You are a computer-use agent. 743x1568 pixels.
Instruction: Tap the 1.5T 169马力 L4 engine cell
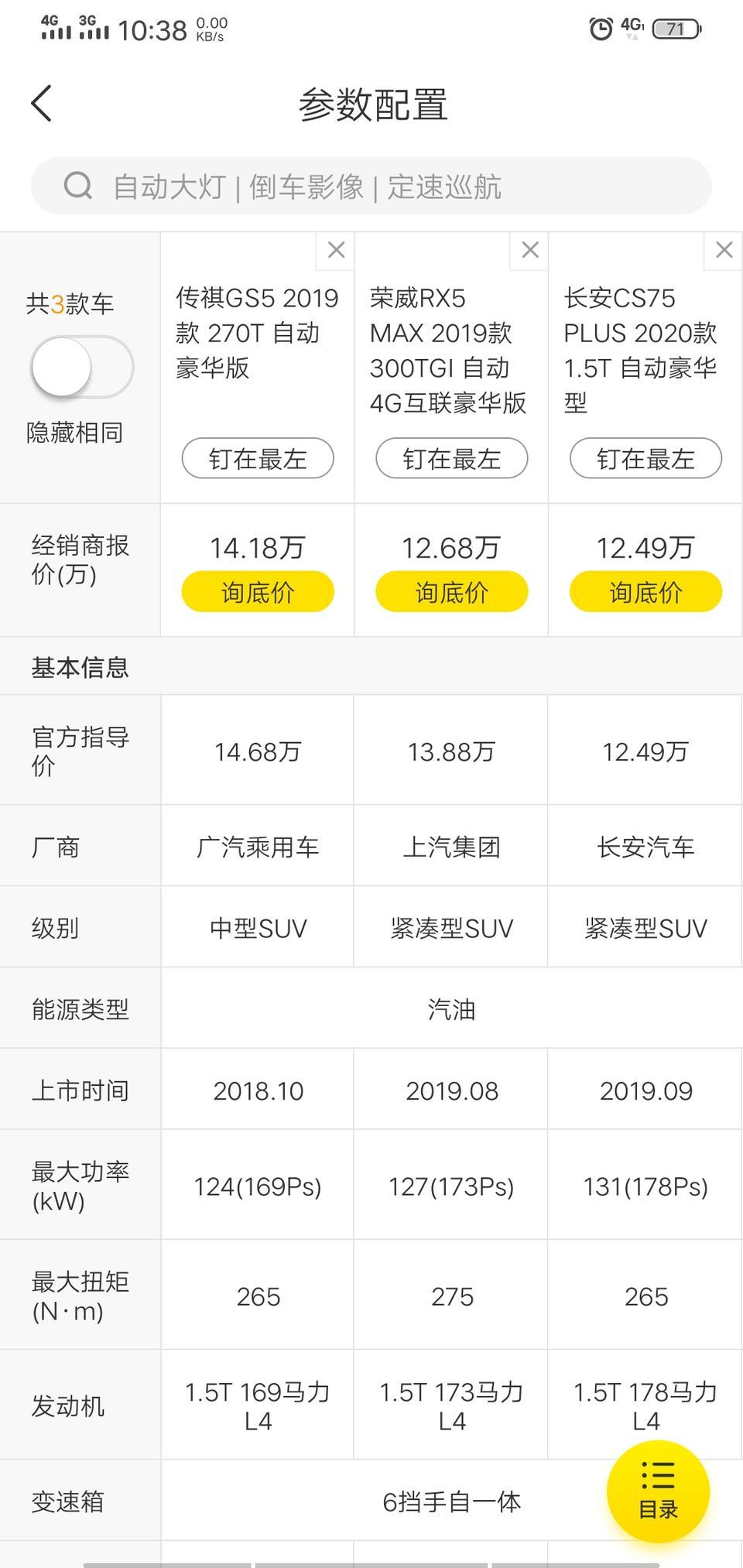[x=258, y=1406]
